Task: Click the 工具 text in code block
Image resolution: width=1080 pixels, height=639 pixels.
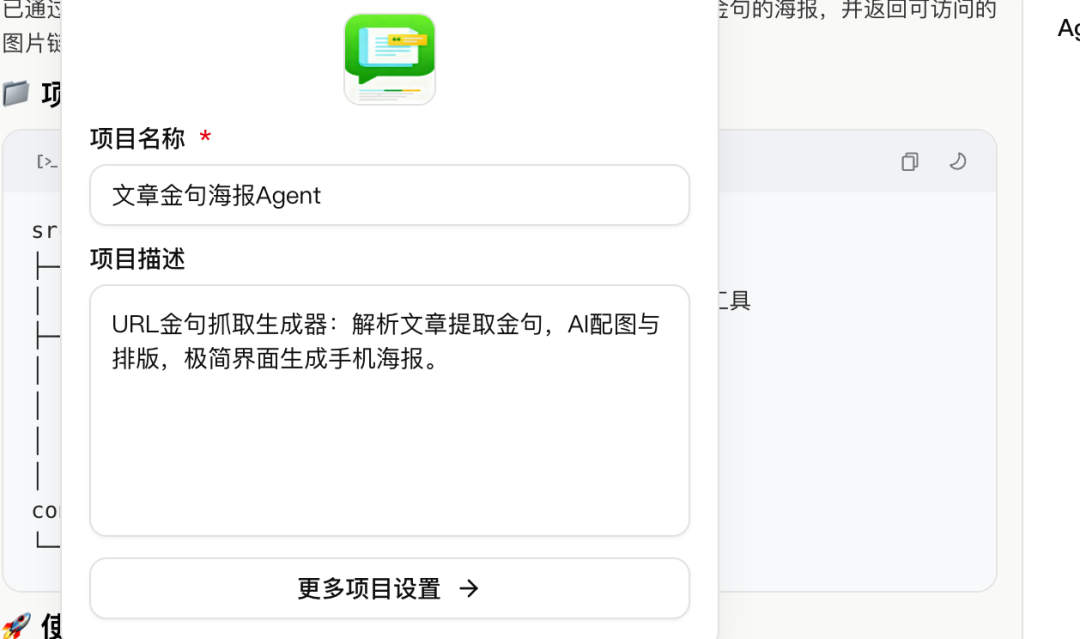Action: click(x=734, y=300)
